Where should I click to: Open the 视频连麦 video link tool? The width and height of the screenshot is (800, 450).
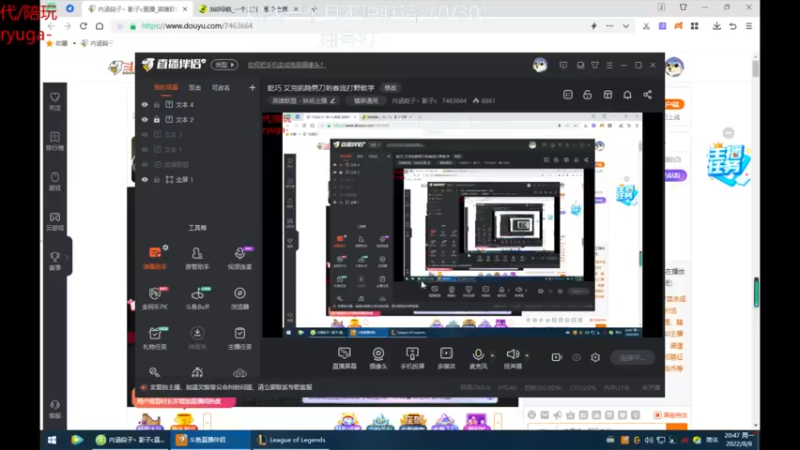coord(239,258)
